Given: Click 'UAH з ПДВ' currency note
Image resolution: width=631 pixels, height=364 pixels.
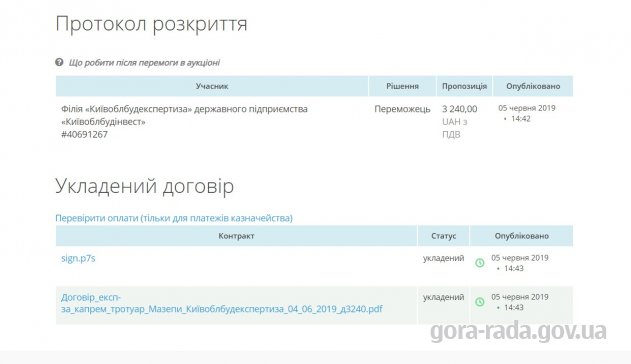Looking at the screenshot, I should click(455, 128).
